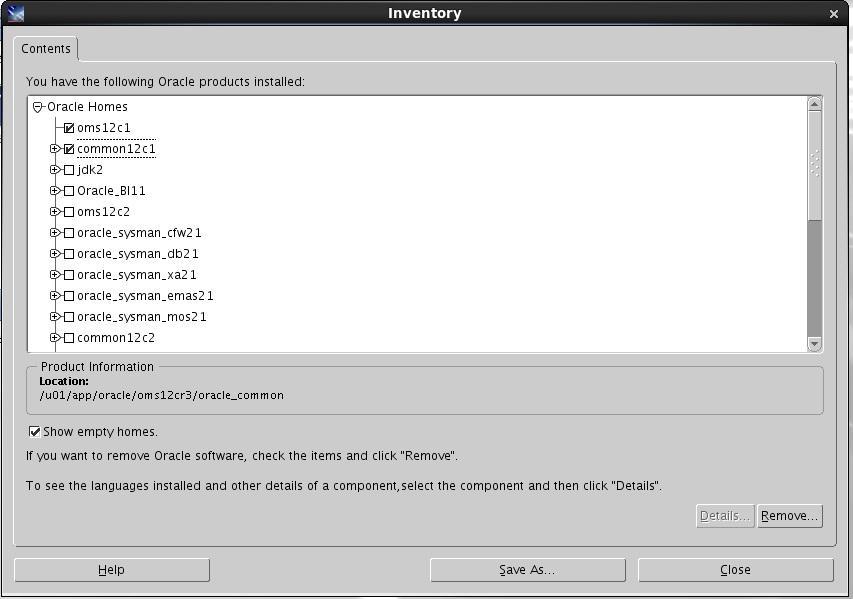The width and height of the screenshot is (853, 599).
Task: Expand the oracle_sysman_cfw21 node
Action: pyautogui.click(x=54, y=232)
